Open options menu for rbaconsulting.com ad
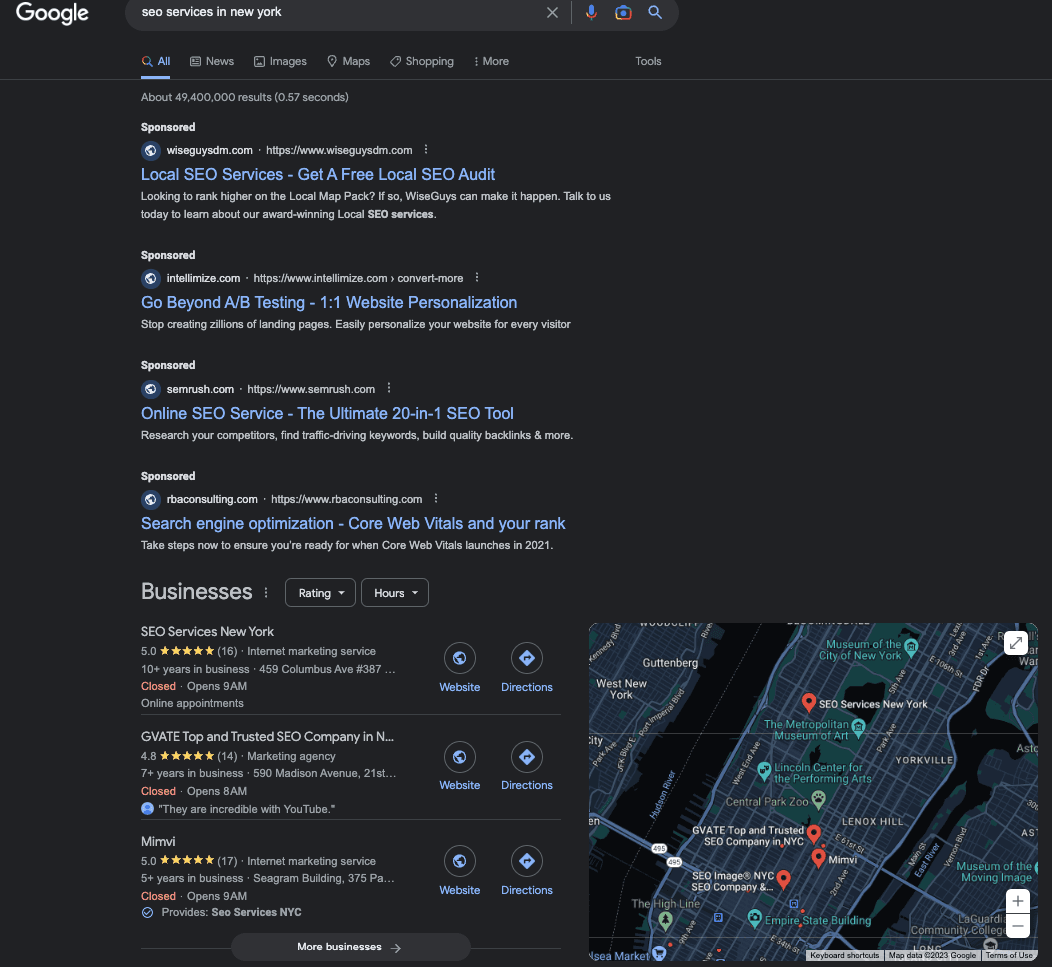This screenshot has width=1052, height=967. coord(436,499)
